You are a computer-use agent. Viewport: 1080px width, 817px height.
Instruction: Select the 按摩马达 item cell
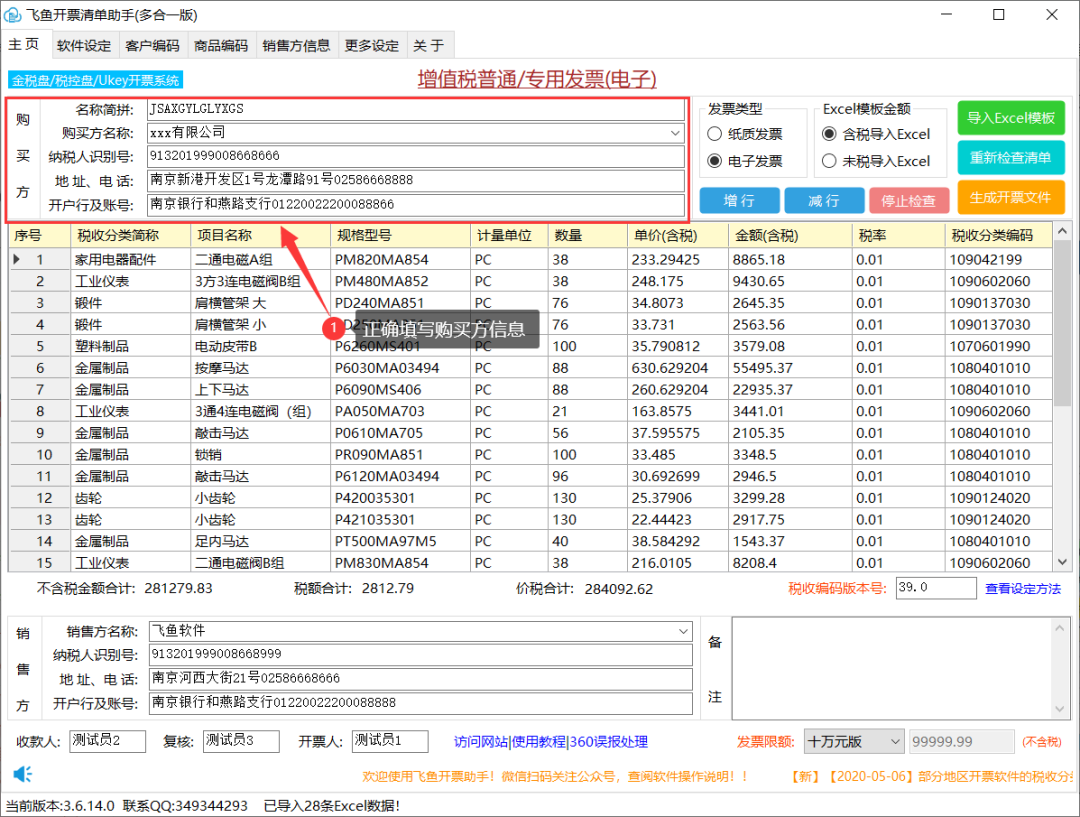[260, 368]
